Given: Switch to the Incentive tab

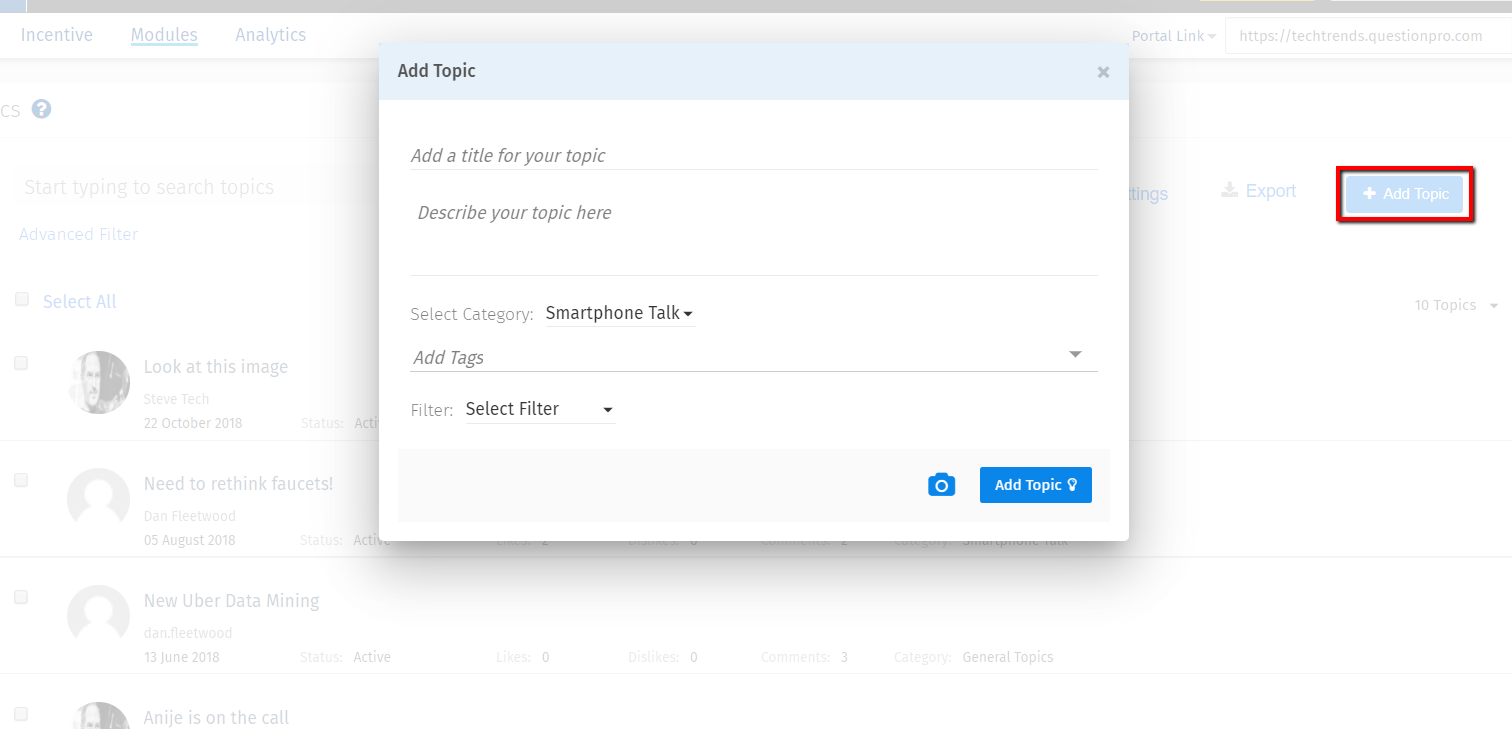Looking at the screenshot, I should coord(56,34).
